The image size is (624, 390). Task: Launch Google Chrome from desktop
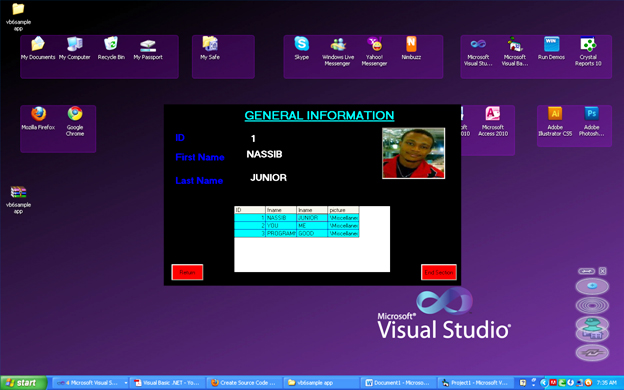click(x=75, y=121)
